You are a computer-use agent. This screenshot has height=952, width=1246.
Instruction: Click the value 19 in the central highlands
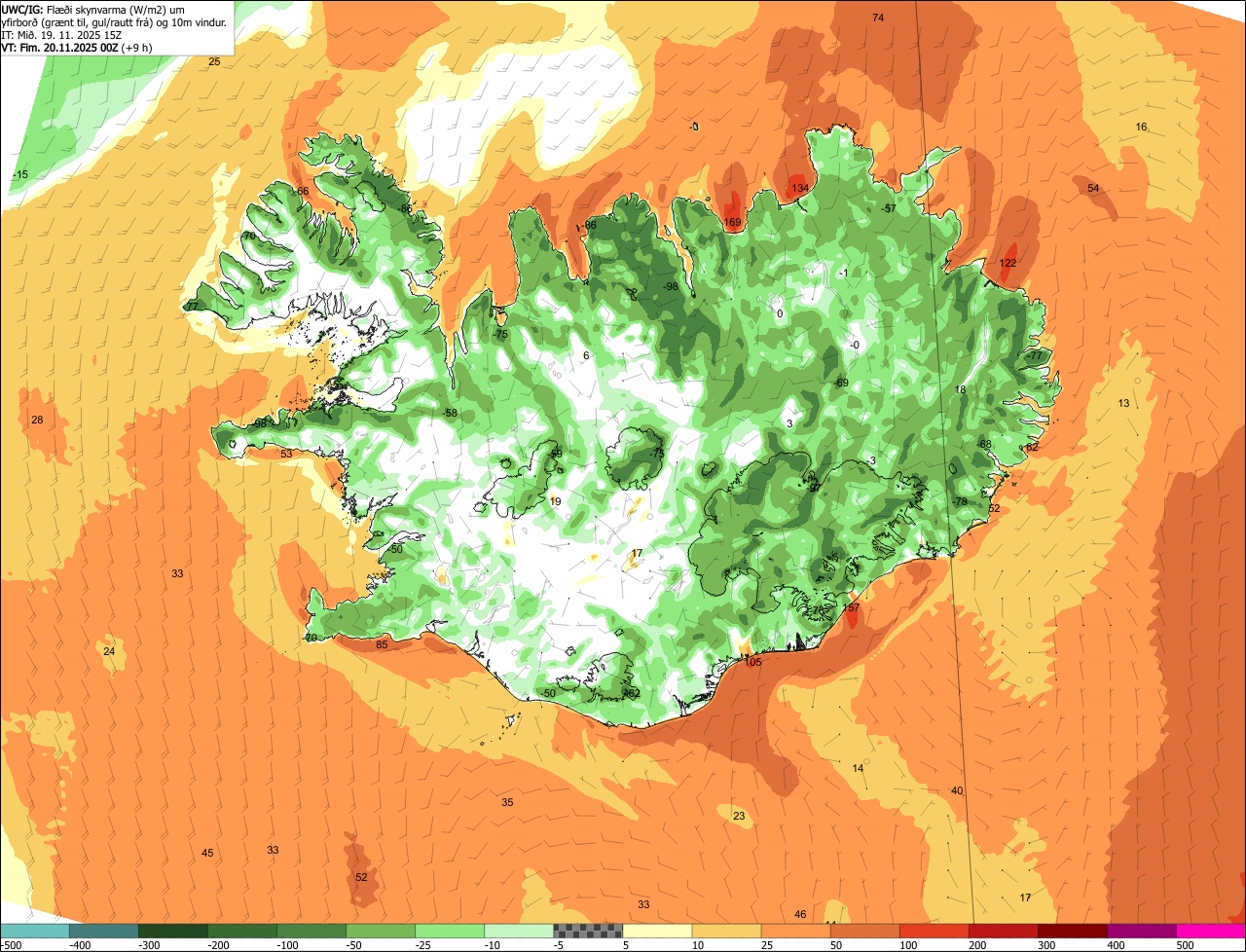(555, 501)
